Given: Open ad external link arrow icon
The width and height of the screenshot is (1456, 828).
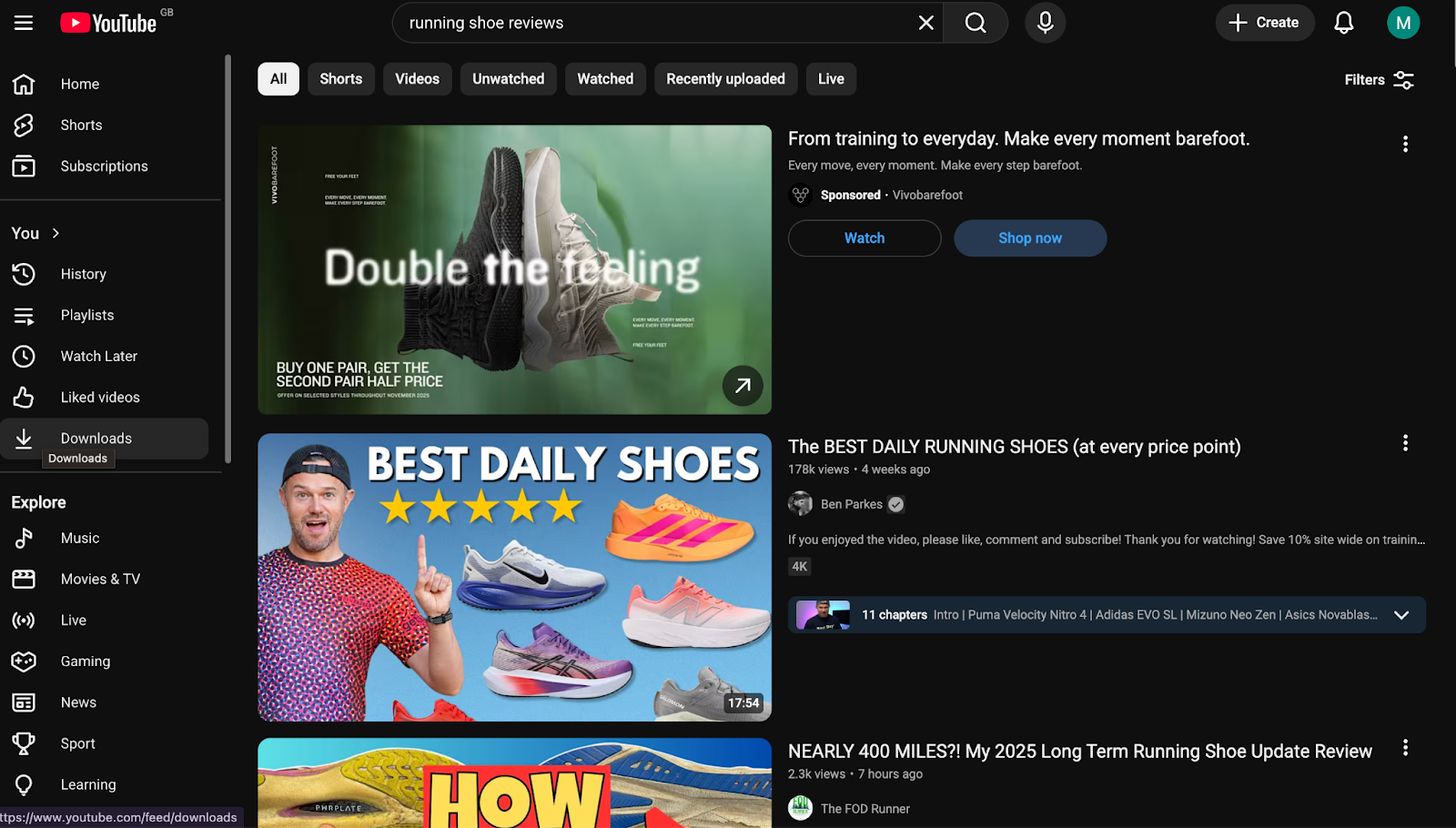Looking at the screenshot, I should click(x=743, y=385).
